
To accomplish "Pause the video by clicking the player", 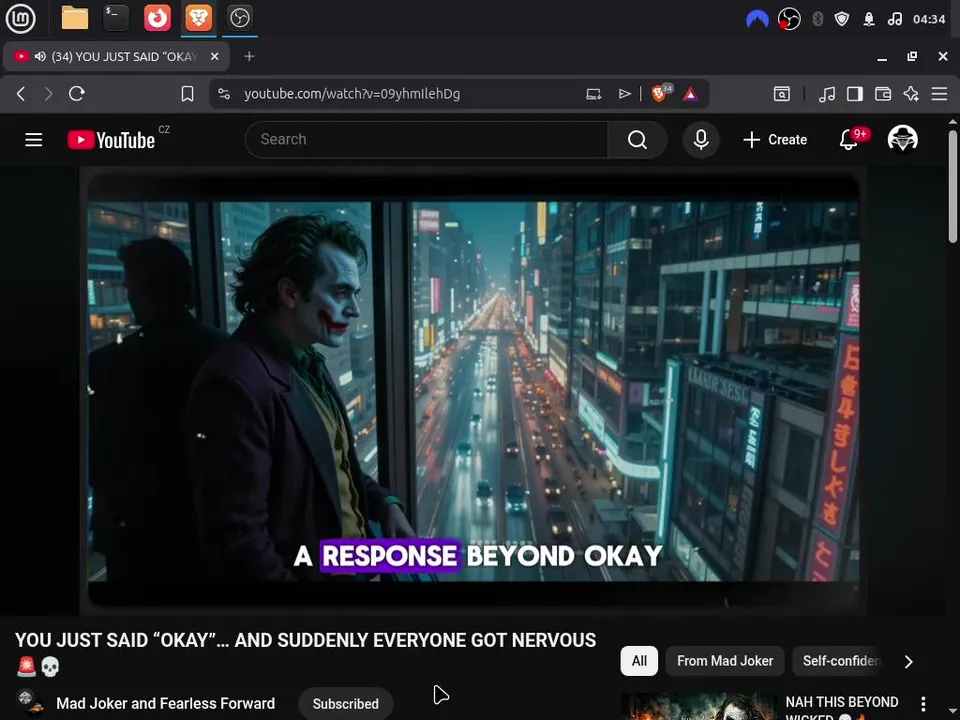I will click(x=473, y=392).
